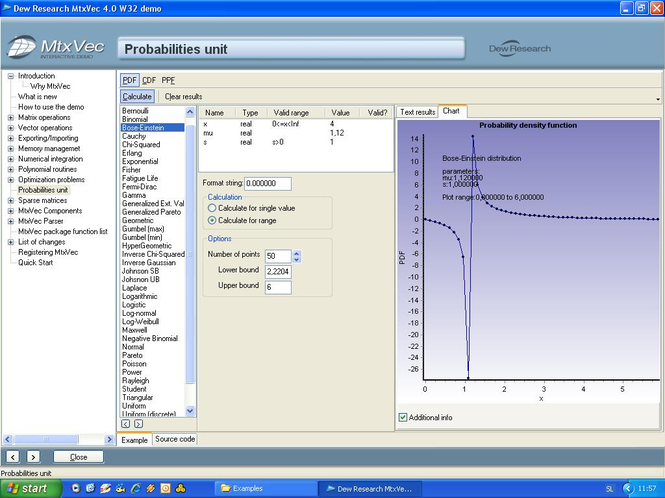
Task: Expand the Sparse matrices node
Action: pyautogui.click(x=11, y=201)
